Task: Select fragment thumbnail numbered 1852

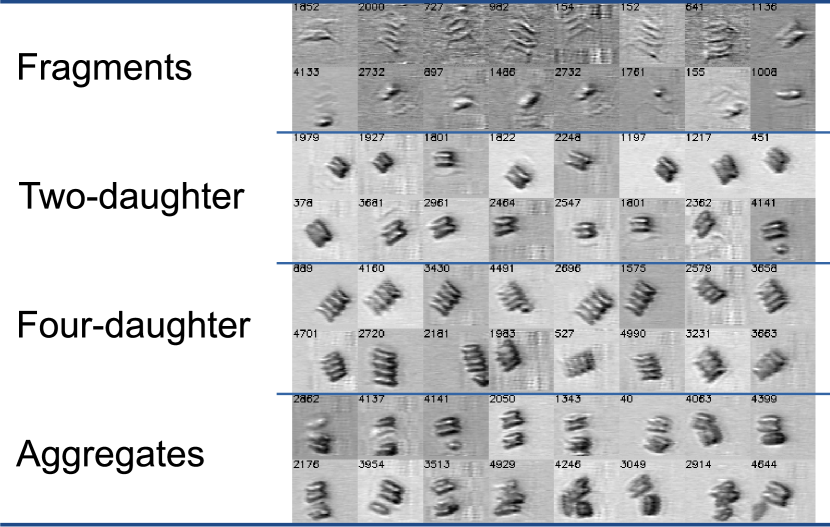Action: [325, 34]
